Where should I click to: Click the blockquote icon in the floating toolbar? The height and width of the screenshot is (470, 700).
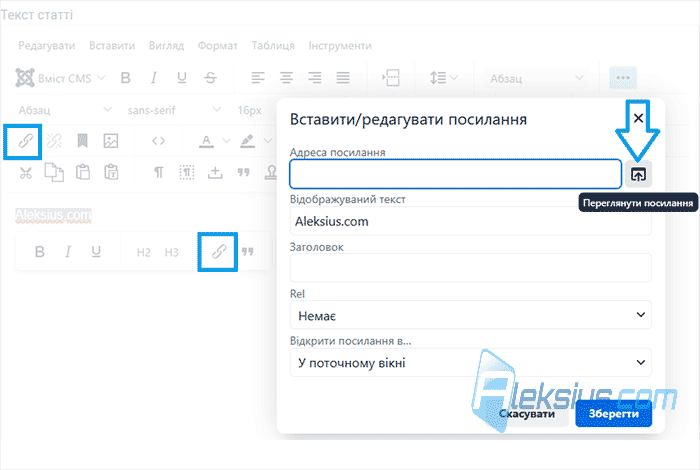pos(247,252)
